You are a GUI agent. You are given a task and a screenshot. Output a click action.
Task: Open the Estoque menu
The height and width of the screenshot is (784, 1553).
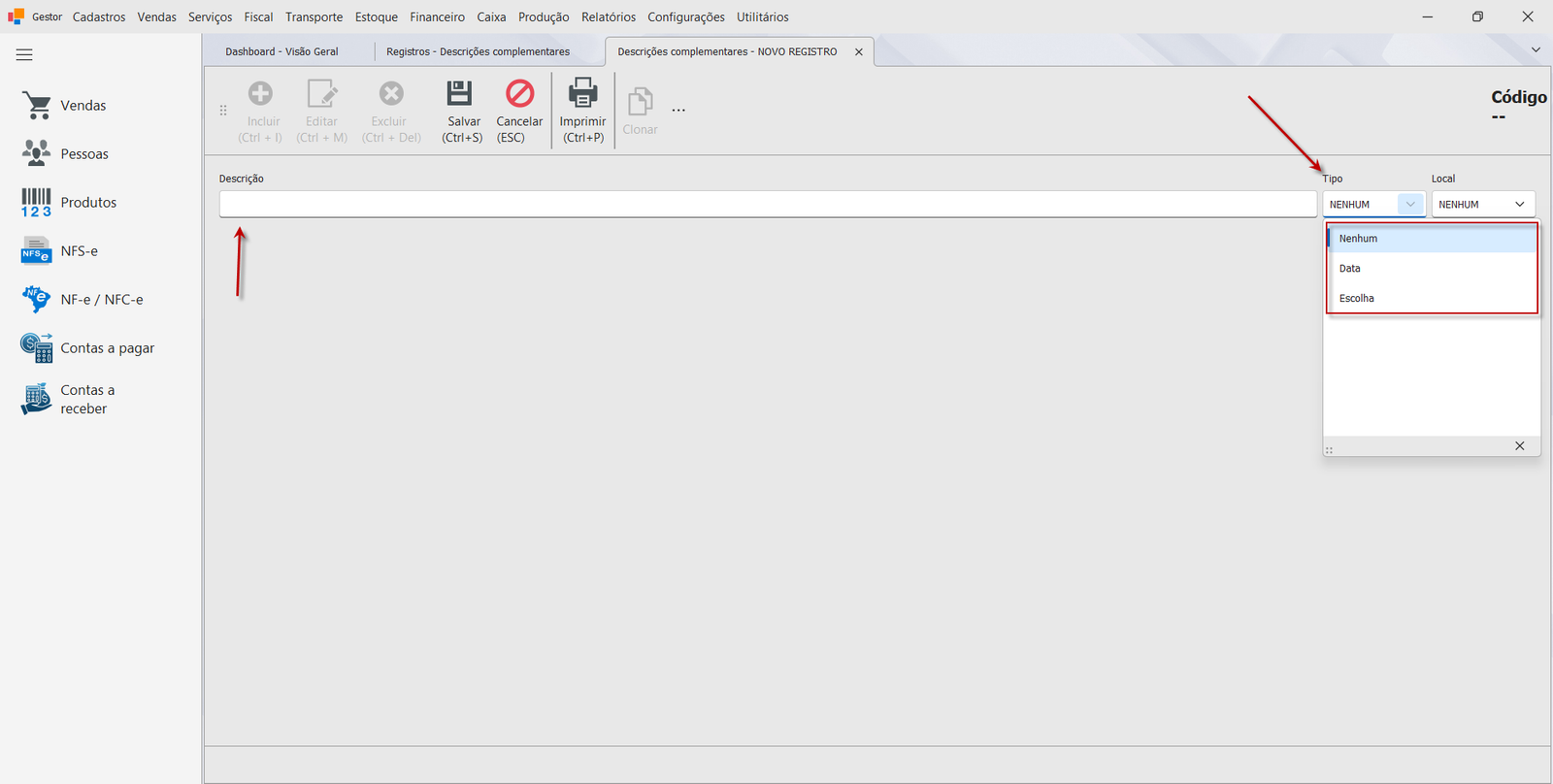tap(377, 16)
